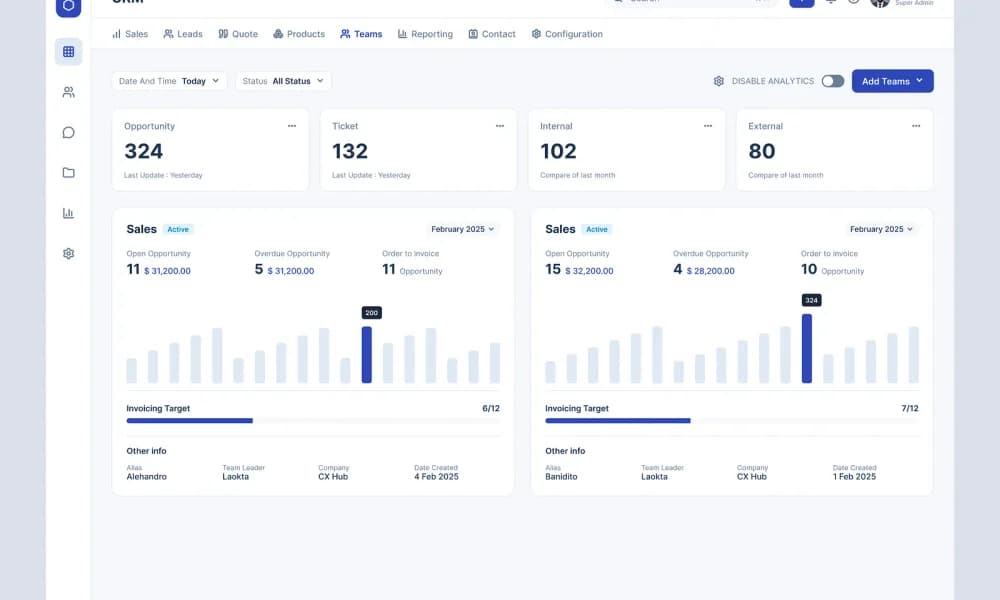Open the Date And Time Today dropdown
The height and width of the screenshot is (600, 1000).
(x=169, y=81)
